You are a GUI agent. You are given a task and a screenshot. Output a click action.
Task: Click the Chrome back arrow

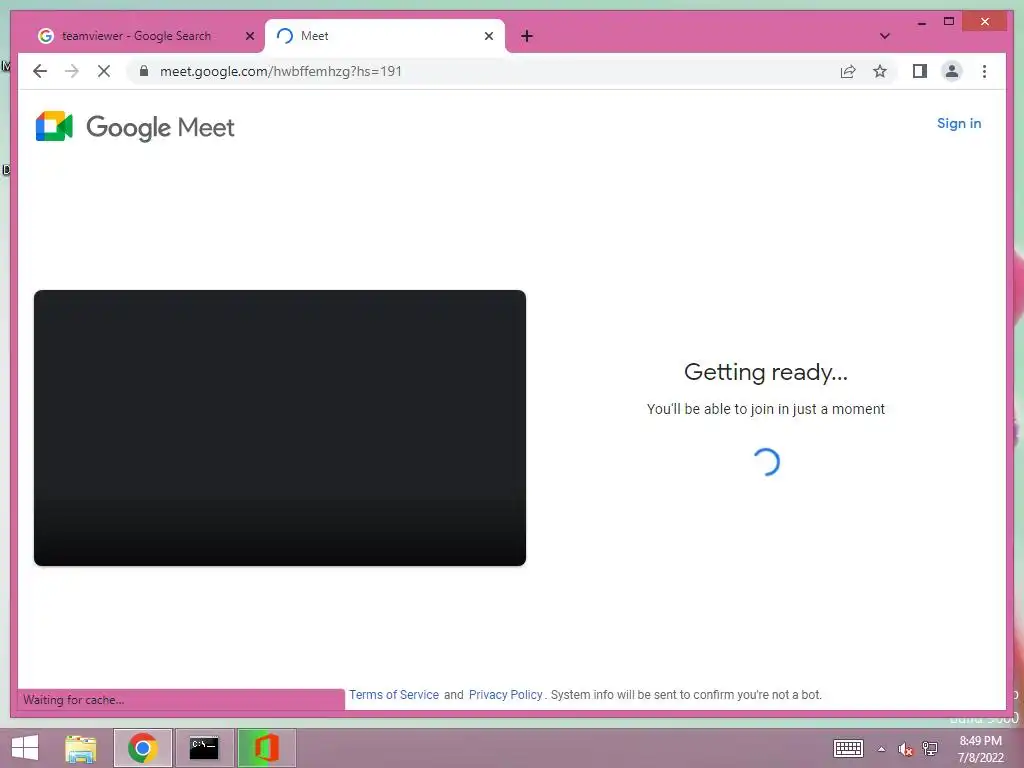[40, 71]
